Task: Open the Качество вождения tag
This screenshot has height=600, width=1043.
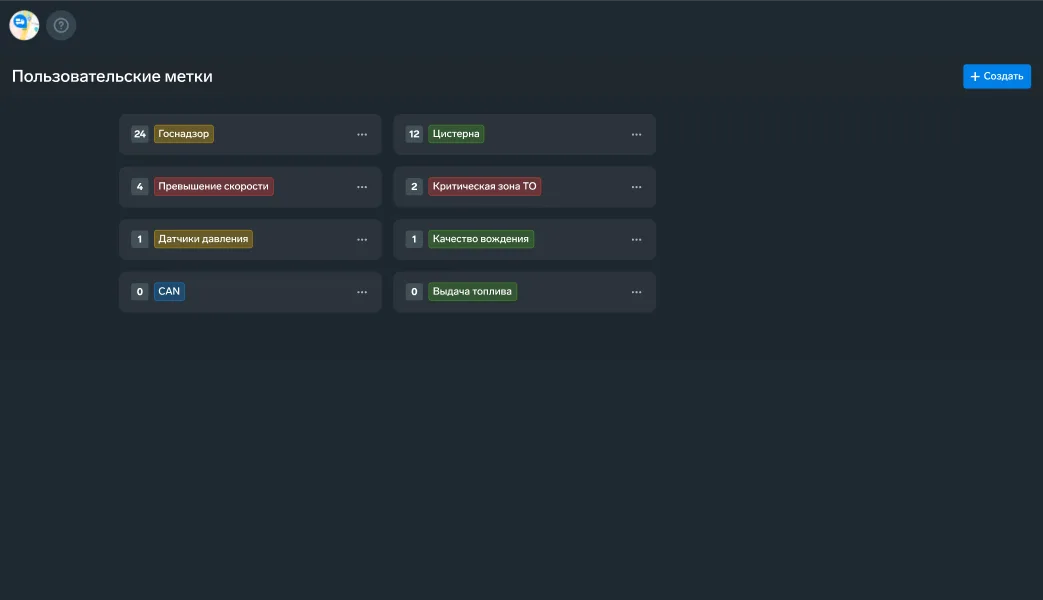Action: 480,239
